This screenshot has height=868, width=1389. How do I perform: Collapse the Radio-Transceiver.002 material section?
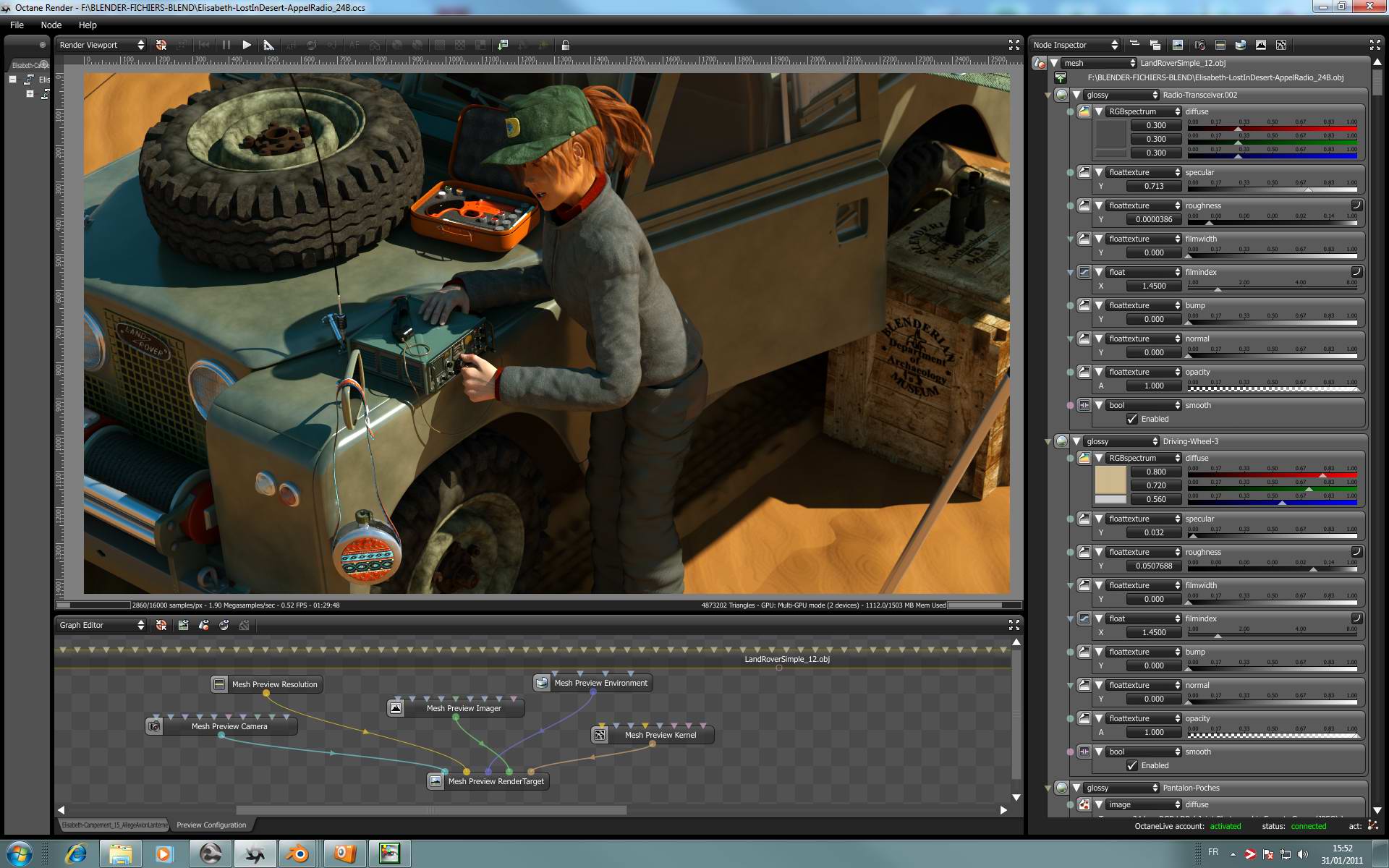(x=1076, y=95)
